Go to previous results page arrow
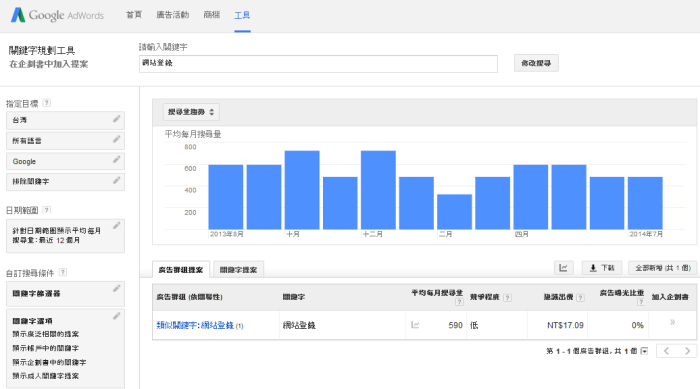The height and width of the screenshot is (389, 700). [667, 351]
